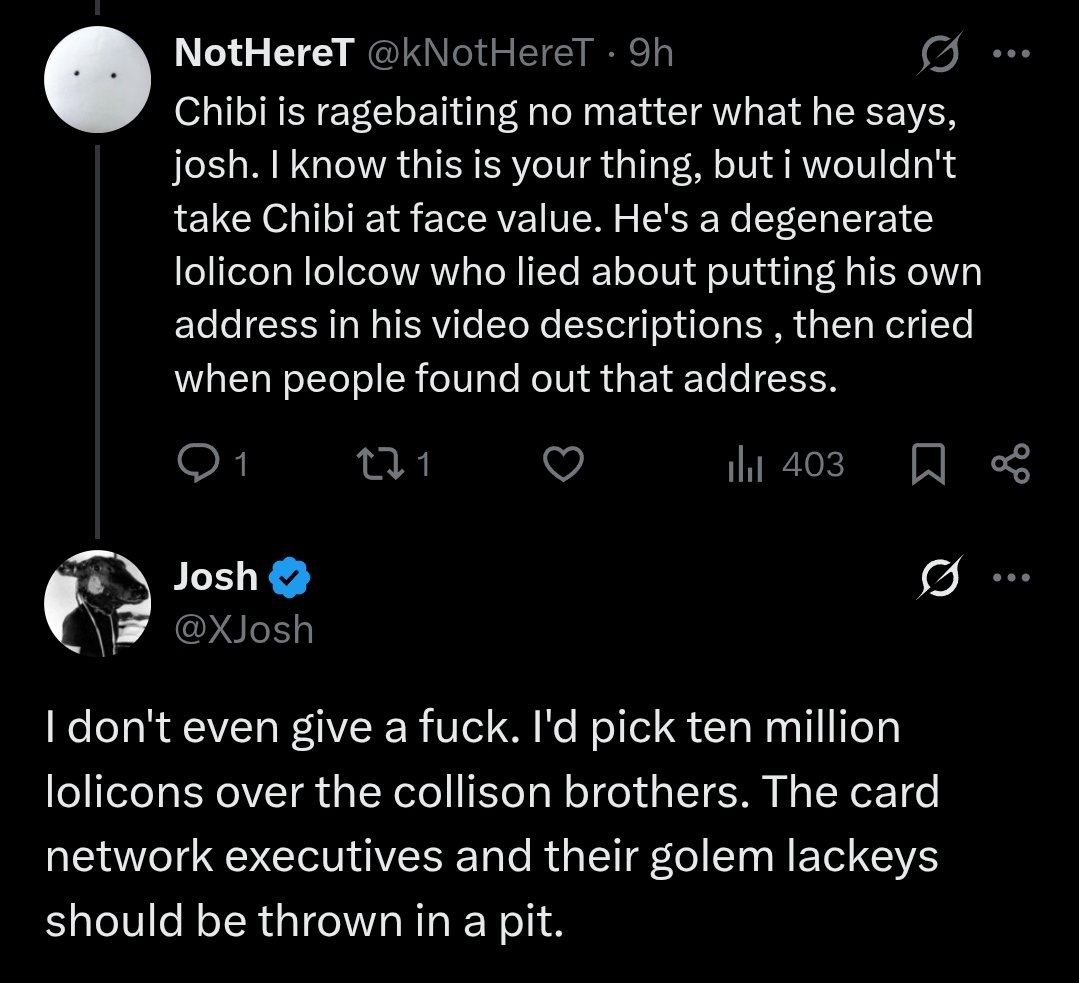Visit the @XJosh handle

(x=243, y=629)
